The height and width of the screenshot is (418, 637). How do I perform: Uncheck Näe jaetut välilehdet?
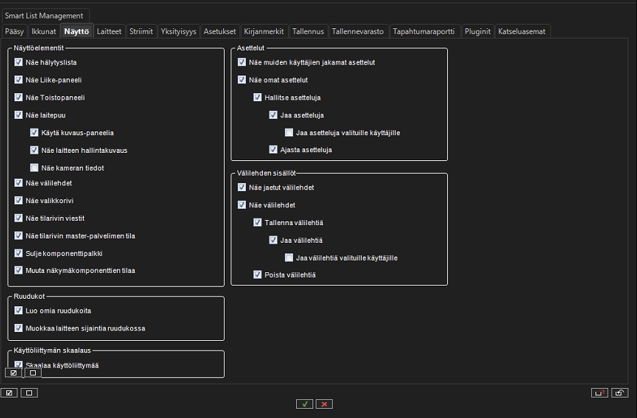pos(242,187)
